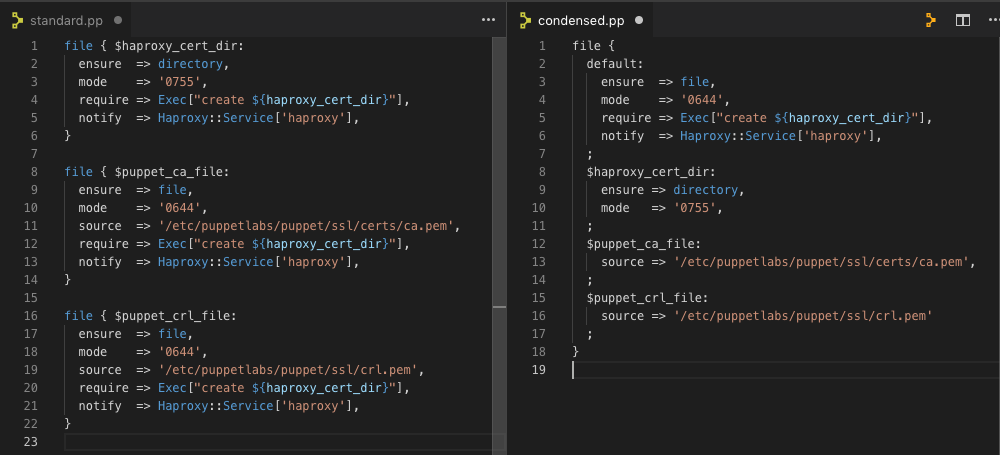The width and height of the screenshot is (1000, 455).
Task: Click Haproxy::Service on condensed.pp line 6
Action: (x=739, y=136)
